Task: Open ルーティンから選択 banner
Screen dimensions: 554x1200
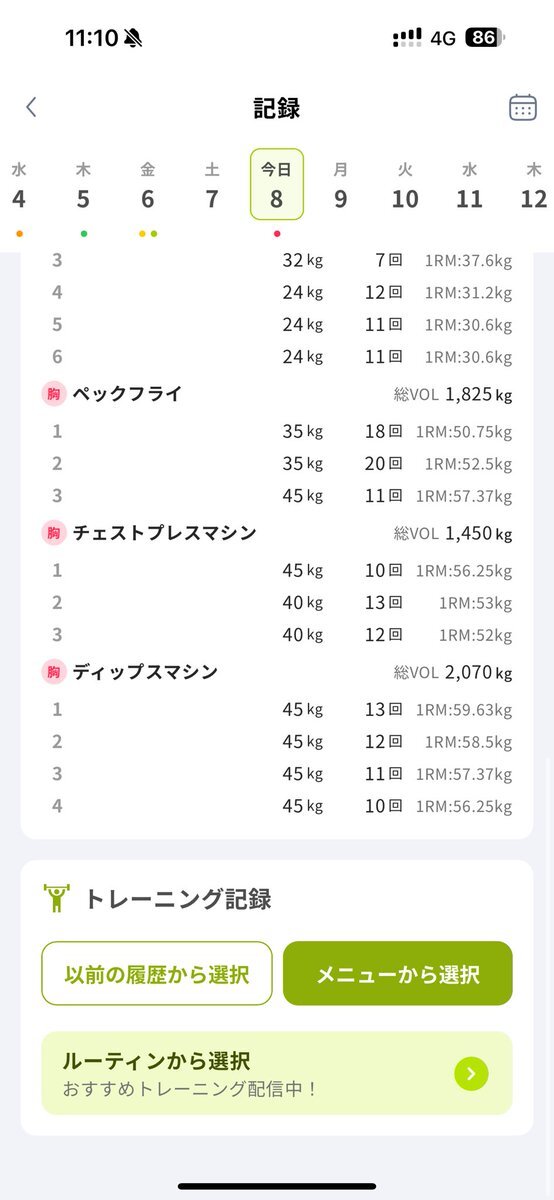Action: (x=277, y=1073)
